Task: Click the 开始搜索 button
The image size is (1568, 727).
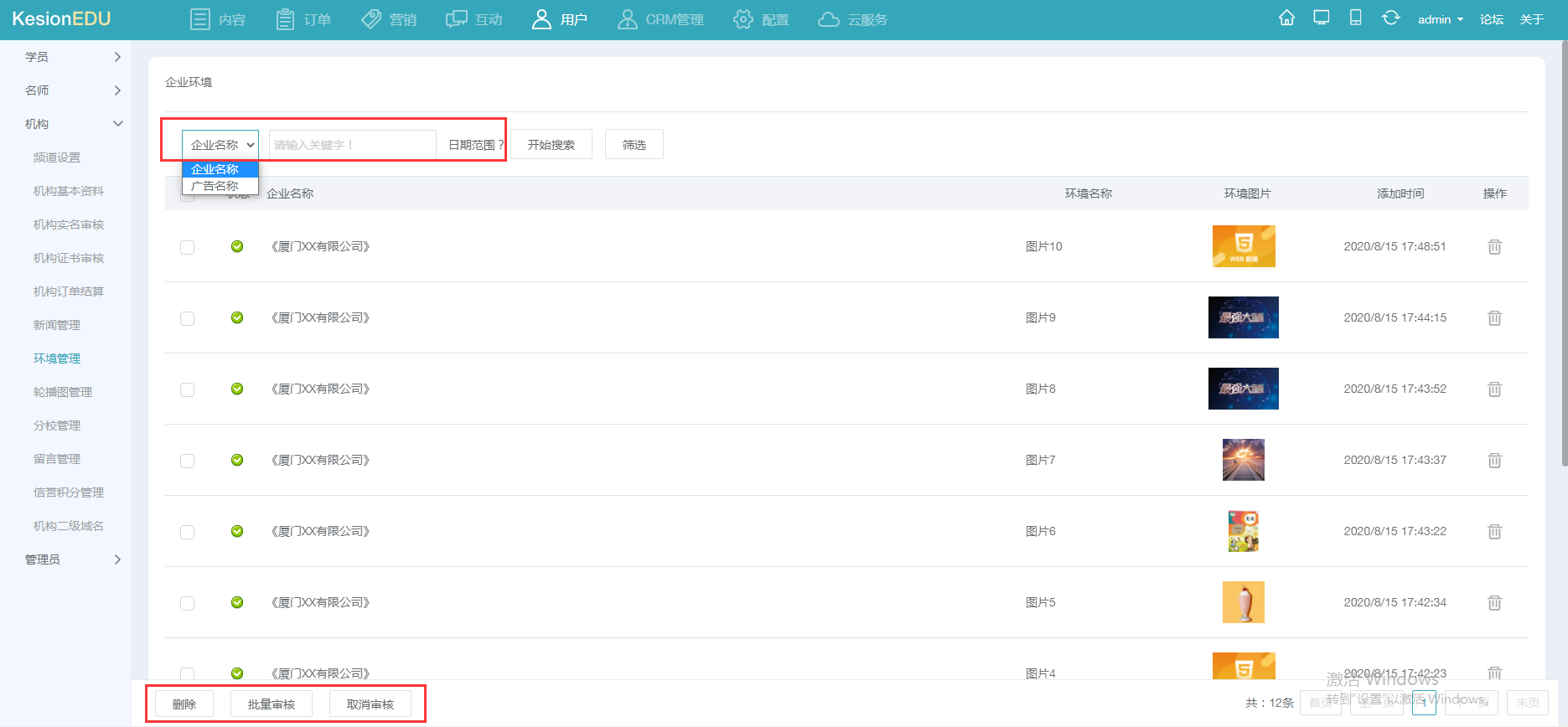Action: coord(551,144)
